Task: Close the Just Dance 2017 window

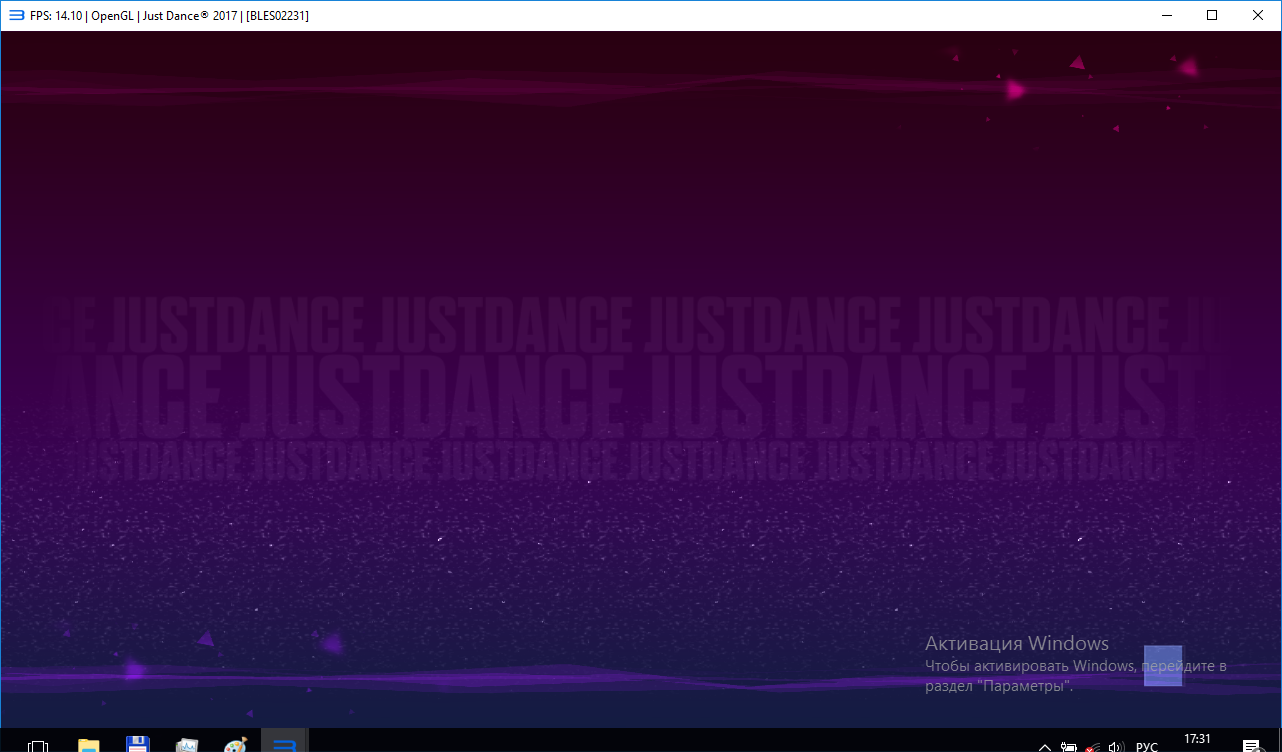Action: [x=1258, y=15]
